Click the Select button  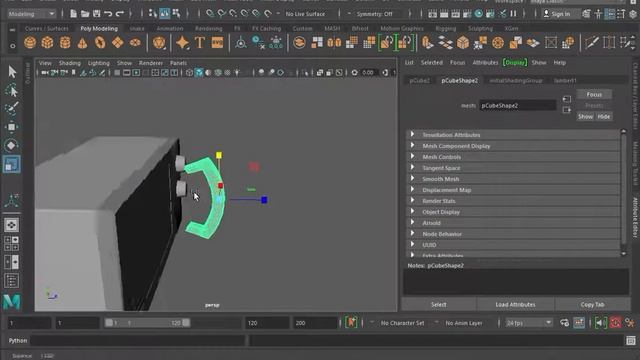438,304
